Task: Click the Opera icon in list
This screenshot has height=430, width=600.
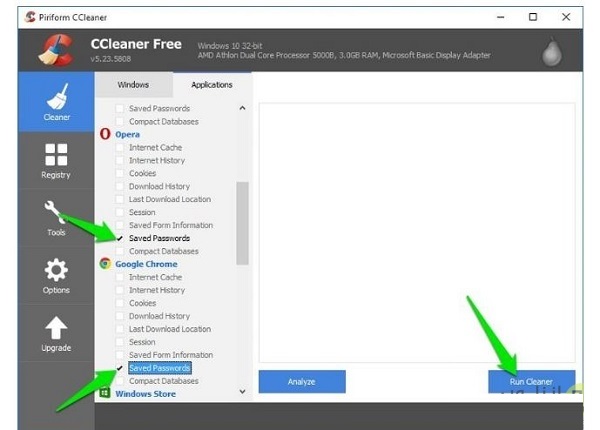Action: (106, 134)
